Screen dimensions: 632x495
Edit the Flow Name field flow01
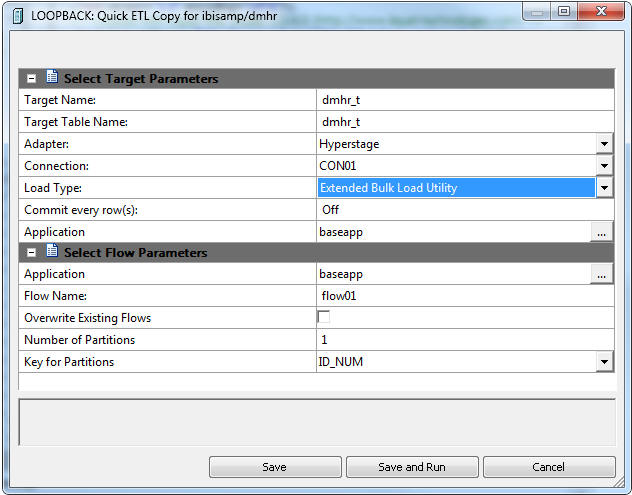tap(466, 296)
